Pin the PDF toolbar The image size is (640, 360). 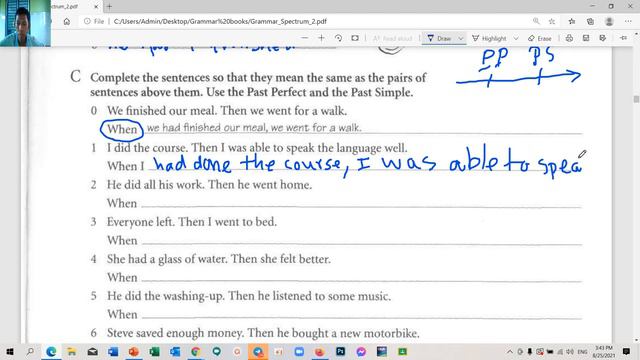(x=623, y=38)
